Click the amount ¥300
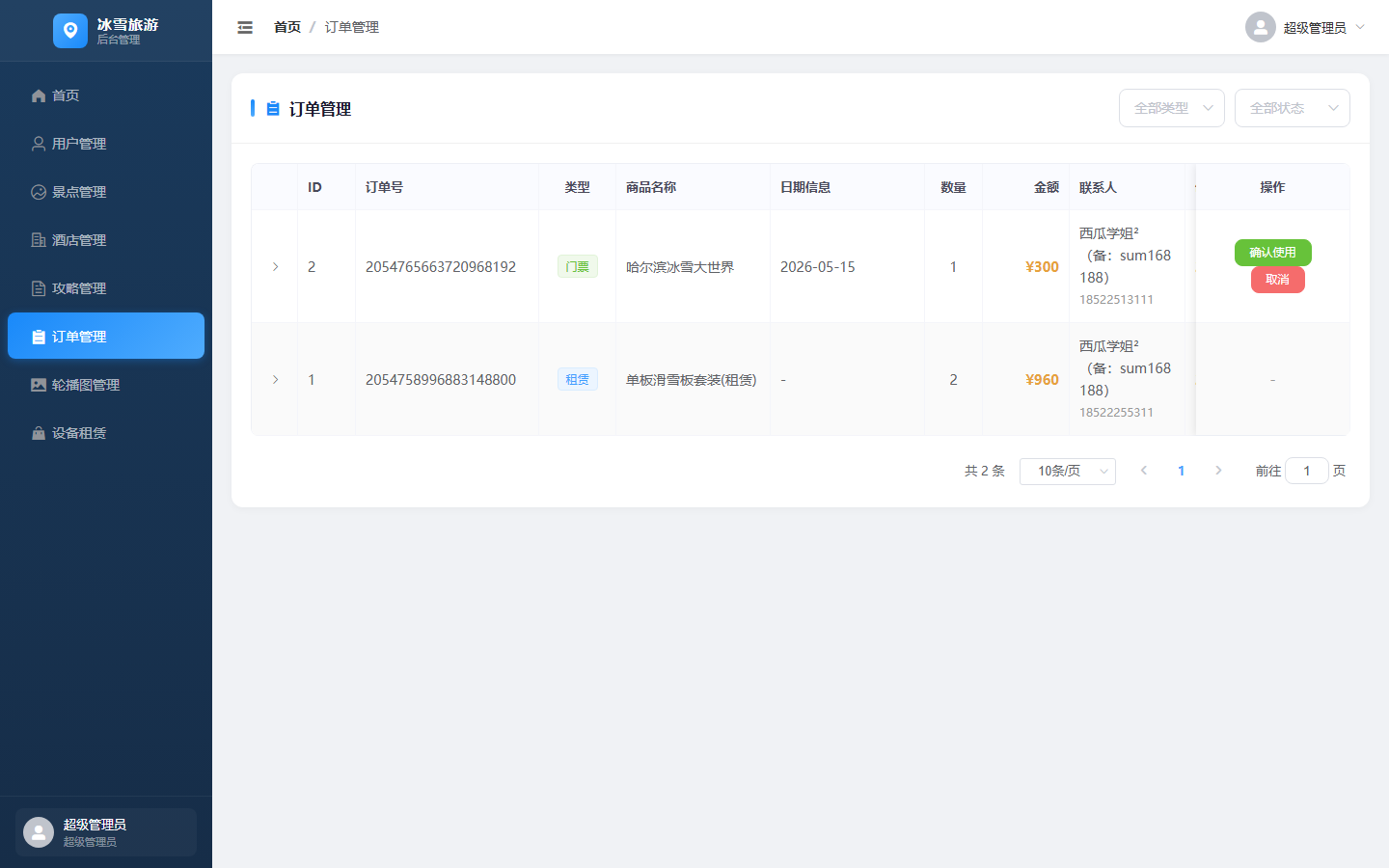The width and height of the screenshot is (1389, 868). coord(1042,267)
